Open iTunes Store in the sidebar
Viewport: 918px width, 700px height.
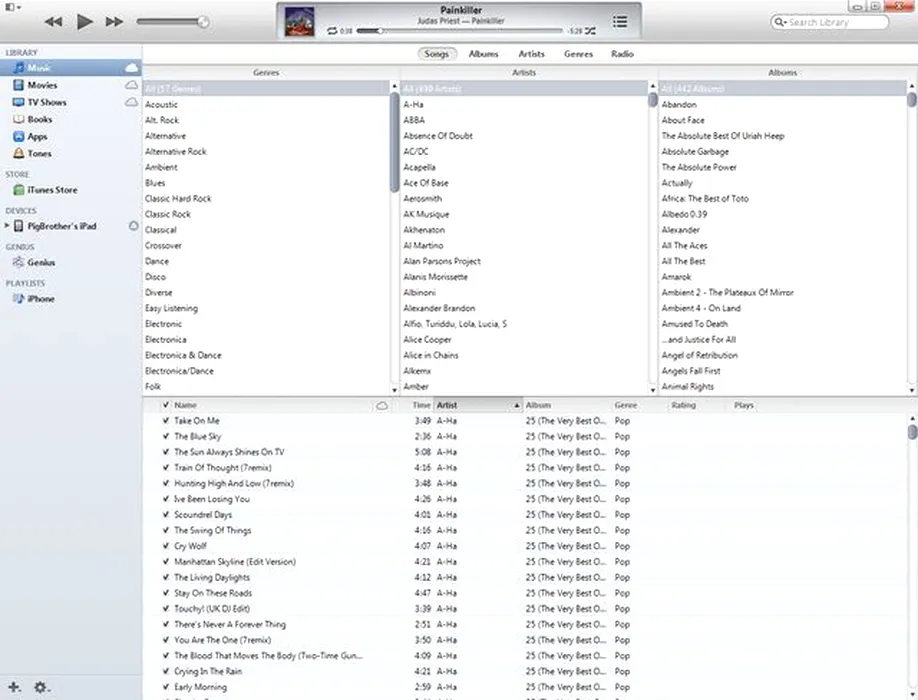pos(50,190)
